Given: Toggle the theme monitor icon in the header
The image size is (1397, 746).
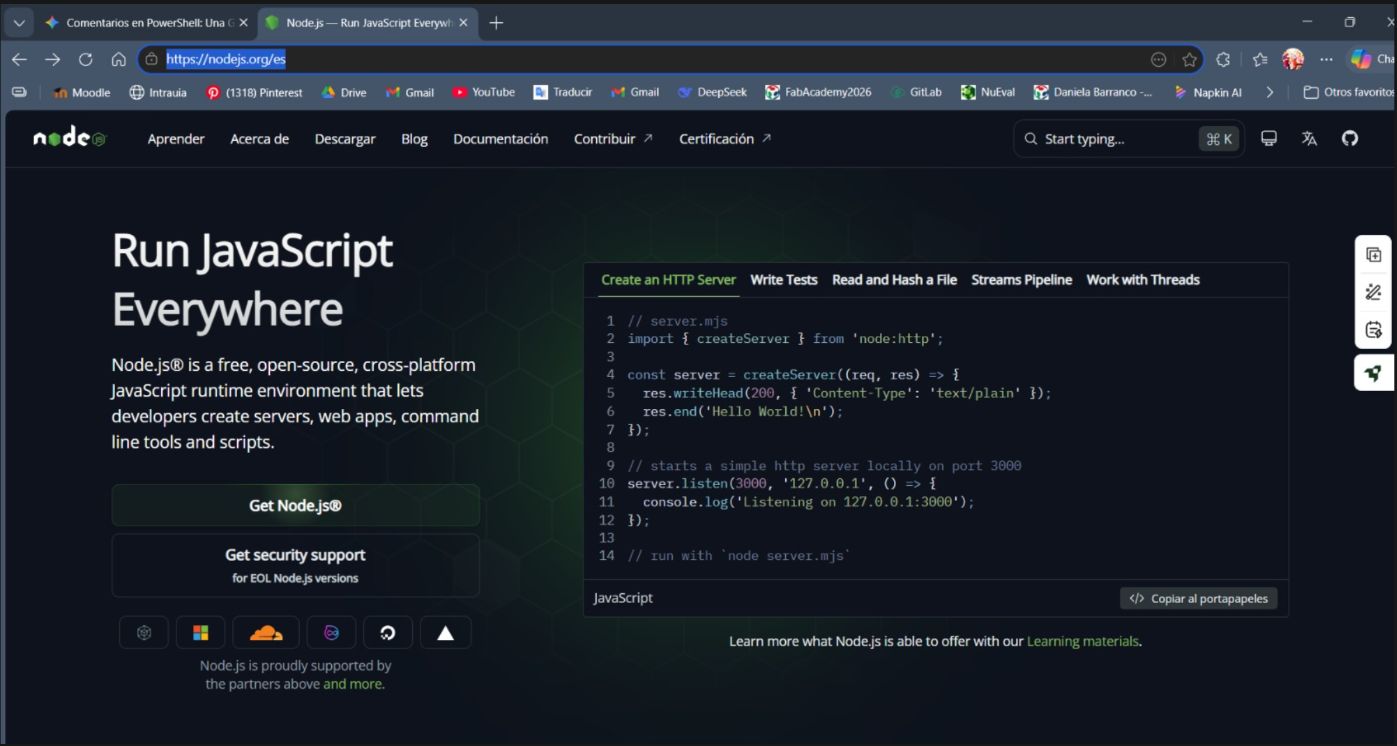Looking at the screenshot, I should (x=1269, y=139).
